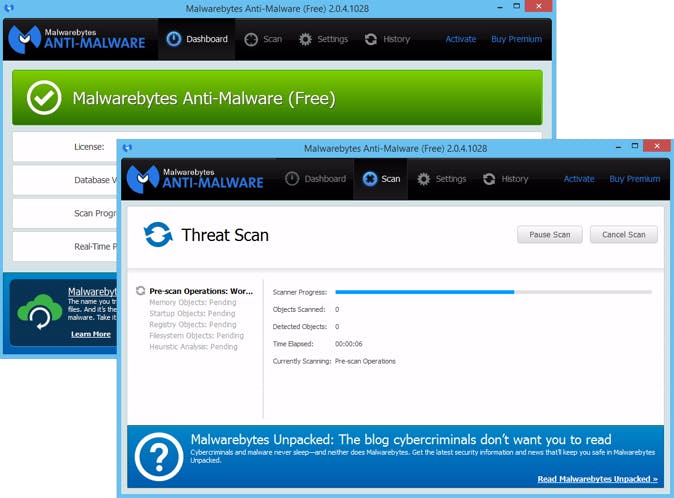The width and height of the screenshot is (674, 498).
Task: Click the Startup Objects: Pending row
Action: click(192, 313)
